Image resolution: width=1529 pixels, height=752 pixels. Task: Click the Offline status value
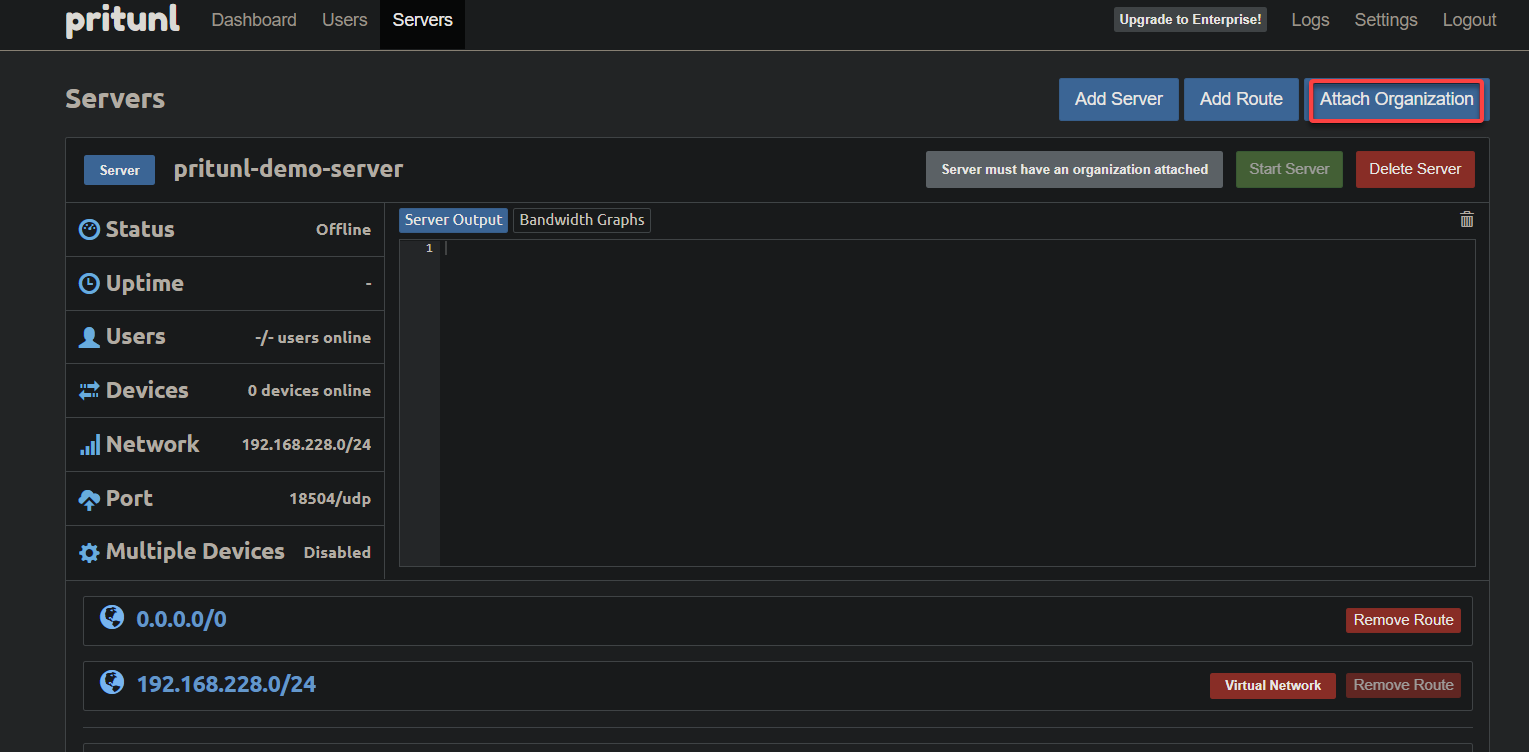pos(343,229)
